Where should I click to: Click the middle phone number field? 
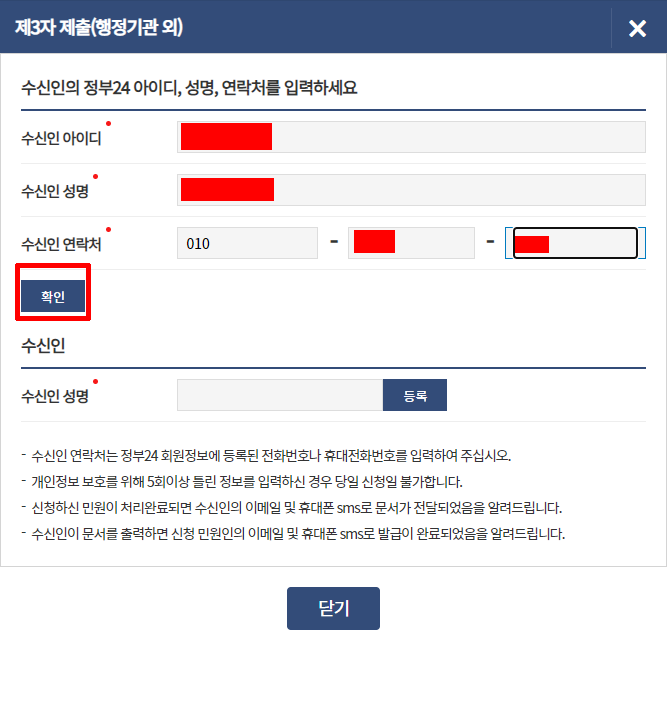(411, 243)
